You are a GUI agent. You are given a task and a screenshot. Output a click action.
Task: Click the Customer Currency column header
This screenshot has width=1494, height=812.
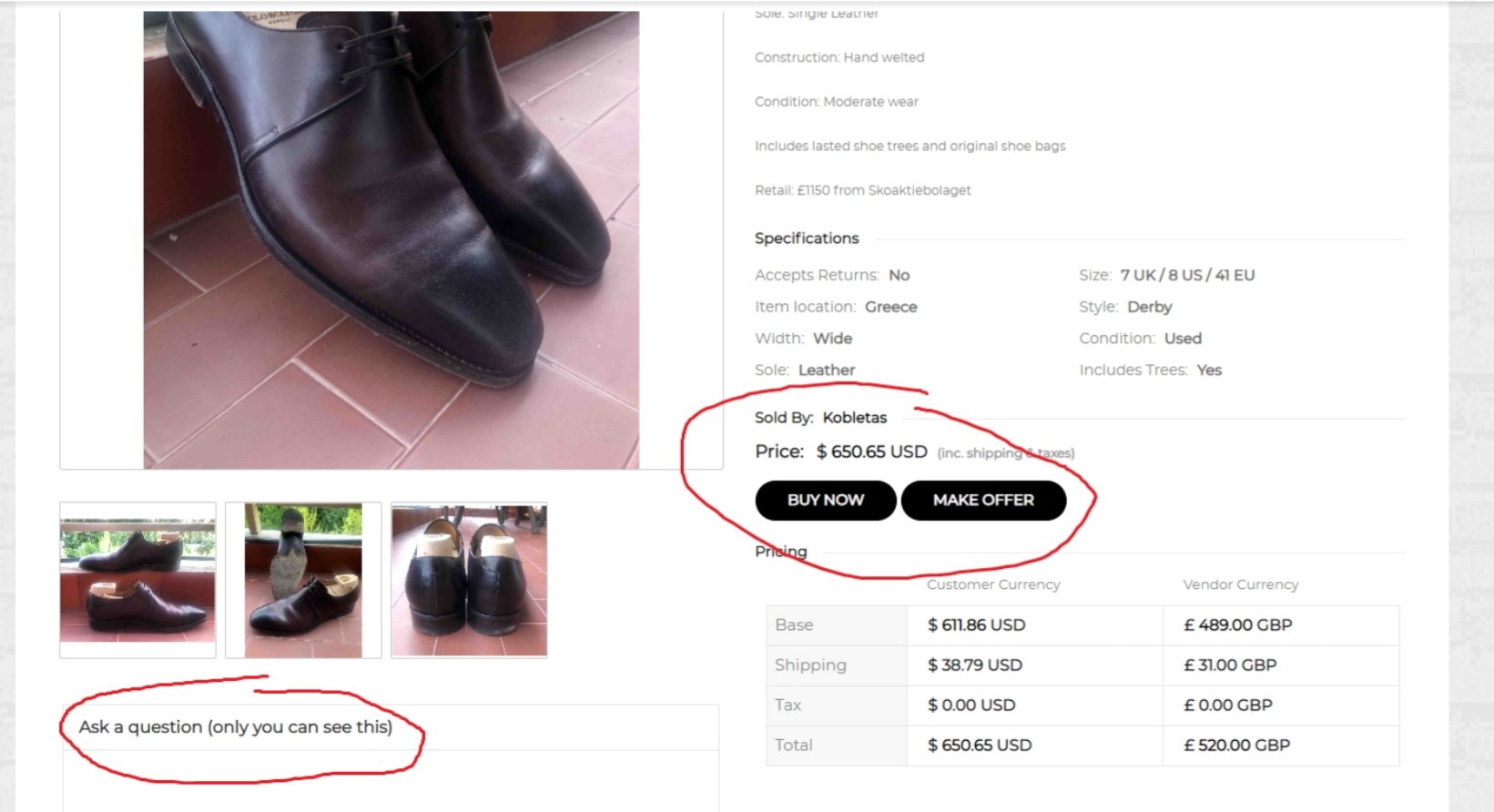click(x=993, y=584)
